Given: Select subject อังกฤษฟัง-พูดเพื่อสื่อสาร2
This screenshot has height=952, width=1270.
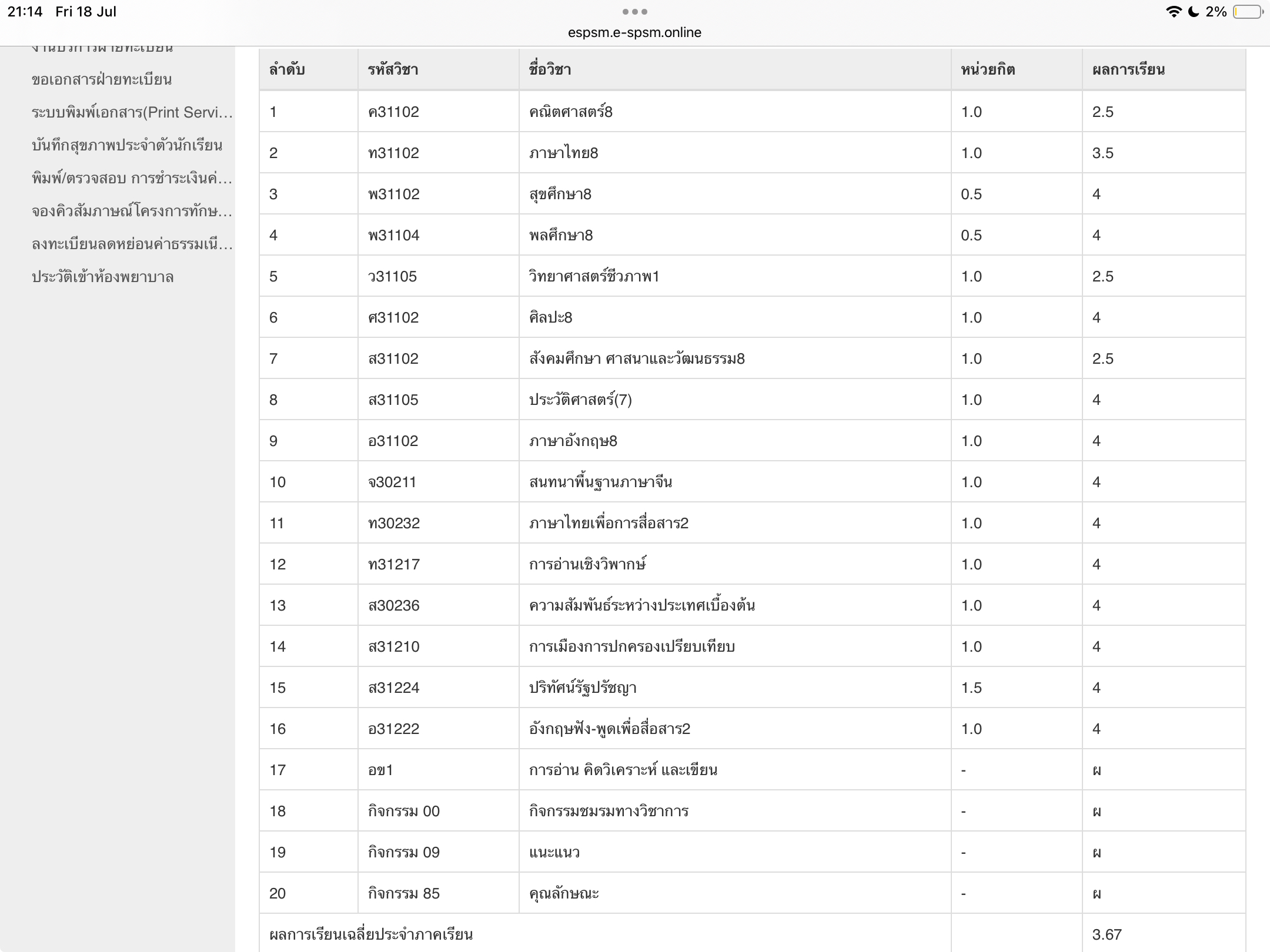Looking at the screenshot, I should pyautogui.click(x=610, y=729).
